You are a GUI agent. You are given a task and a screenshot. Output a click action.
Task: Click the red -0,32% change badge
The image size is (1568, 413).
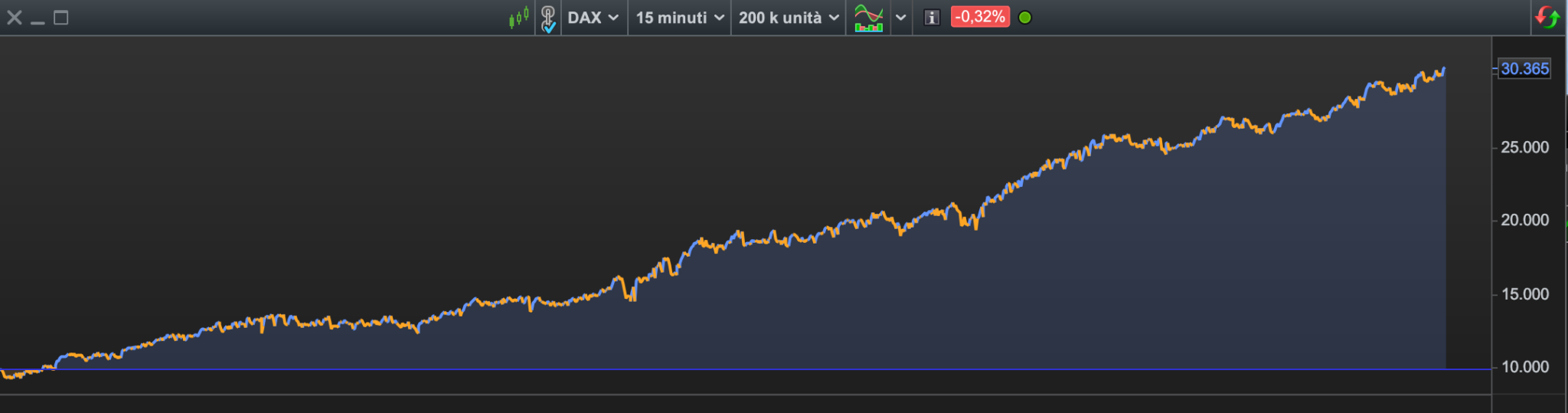pos(979,17)
